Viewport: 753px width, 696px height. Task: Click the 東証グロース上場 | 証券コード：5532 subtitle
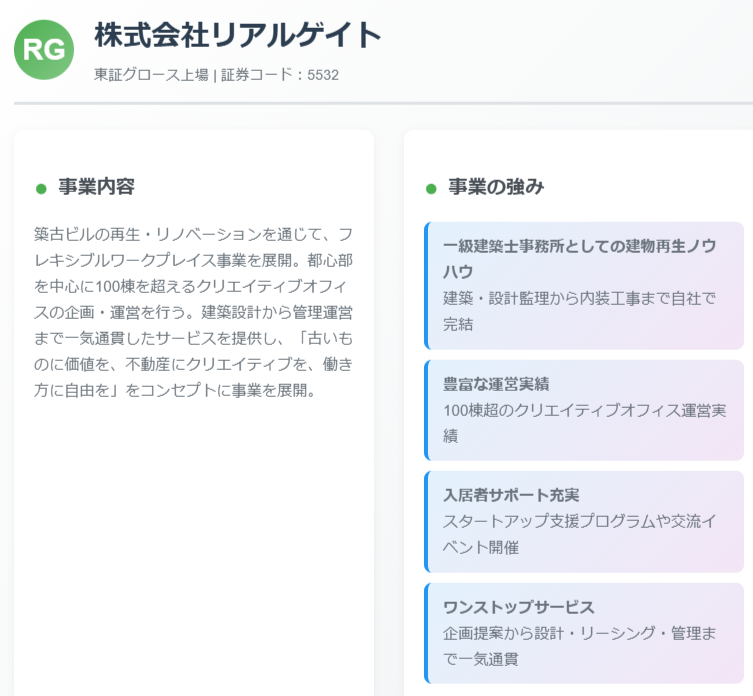pos(217,75)
